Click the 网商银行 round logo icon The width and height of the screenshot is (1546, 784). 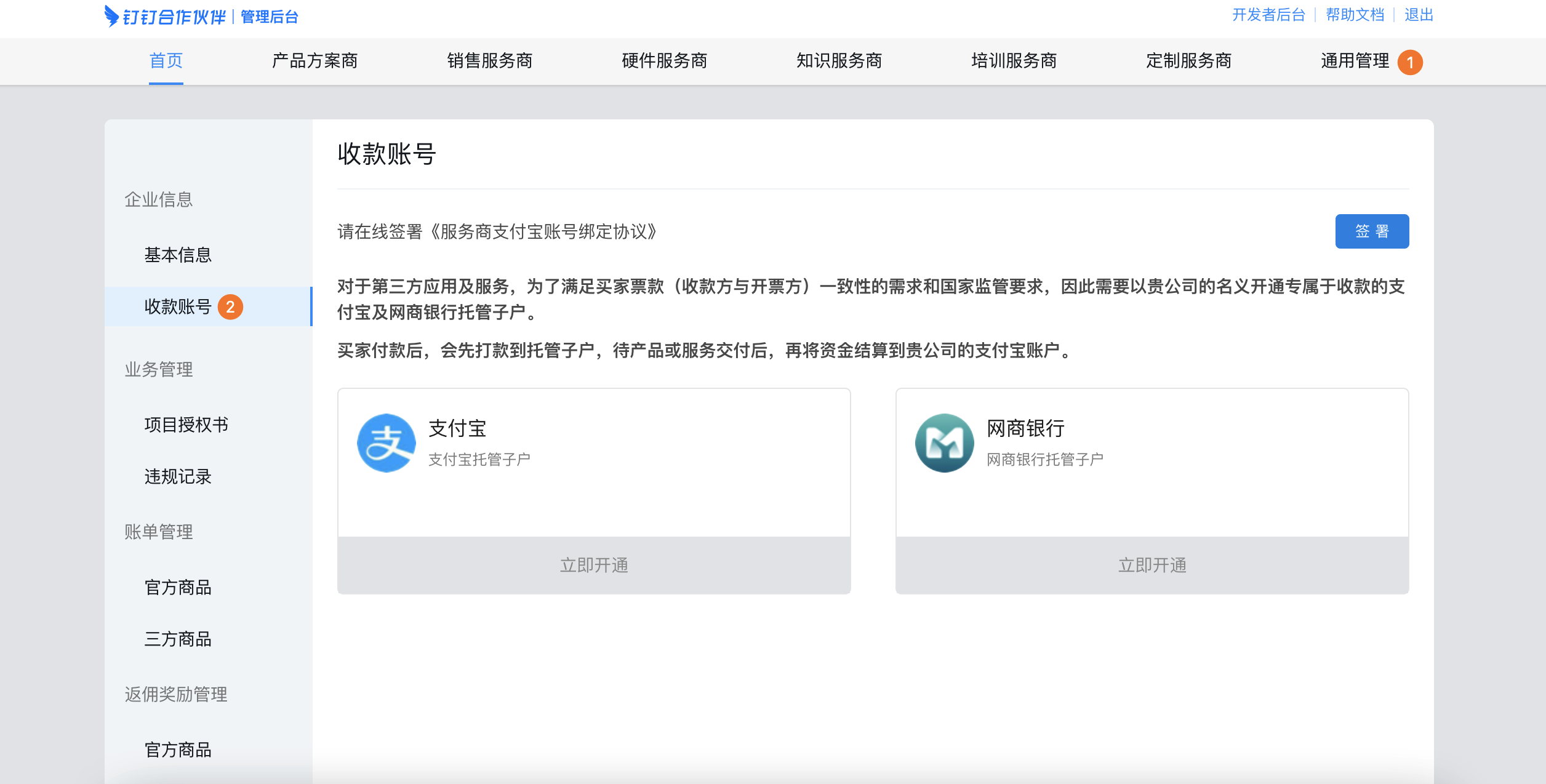pyautogui.click(x=944, y=443)
